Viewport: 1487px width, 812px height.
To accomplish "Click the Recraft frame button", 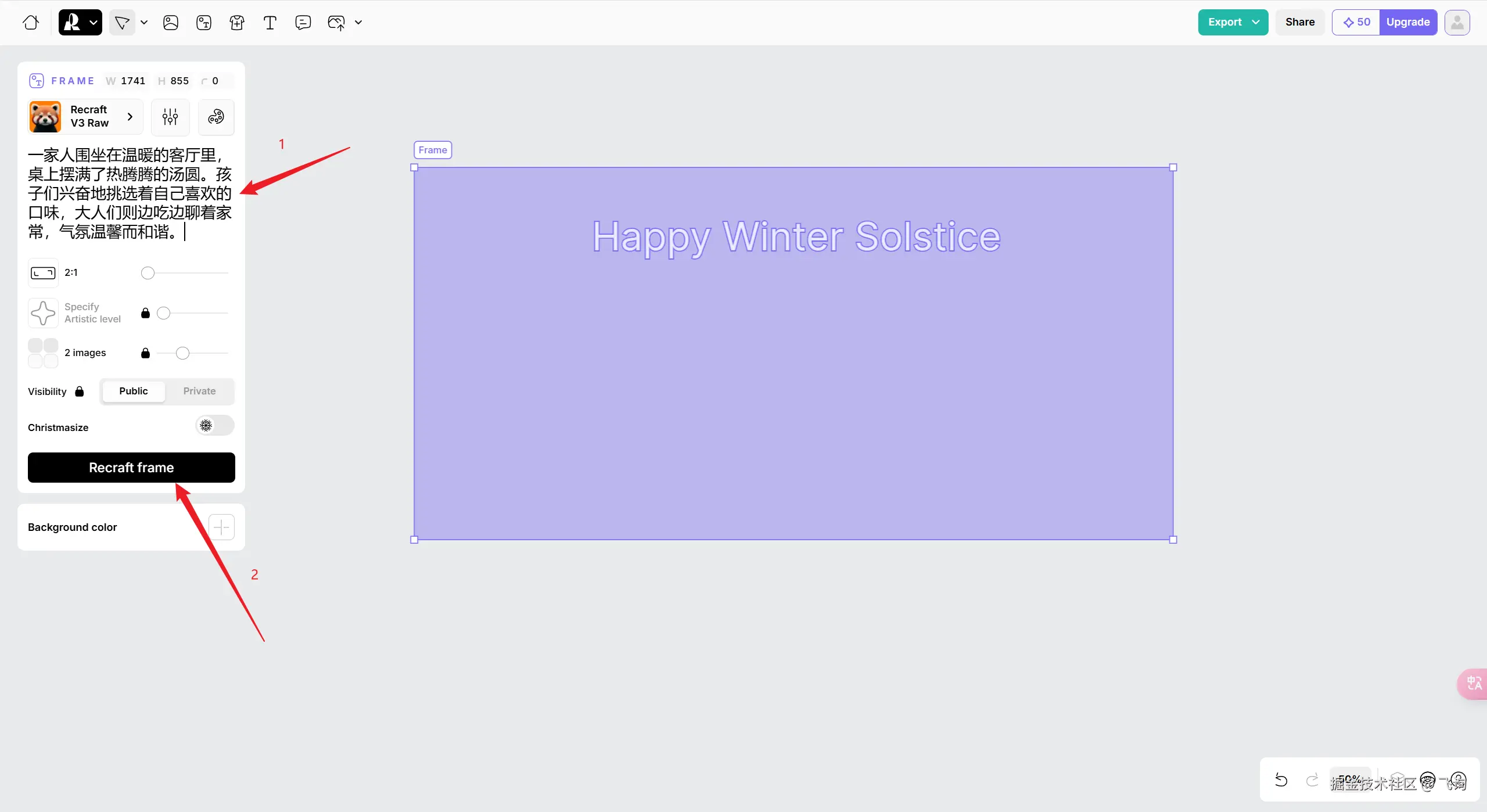I will tap(131, 468).
